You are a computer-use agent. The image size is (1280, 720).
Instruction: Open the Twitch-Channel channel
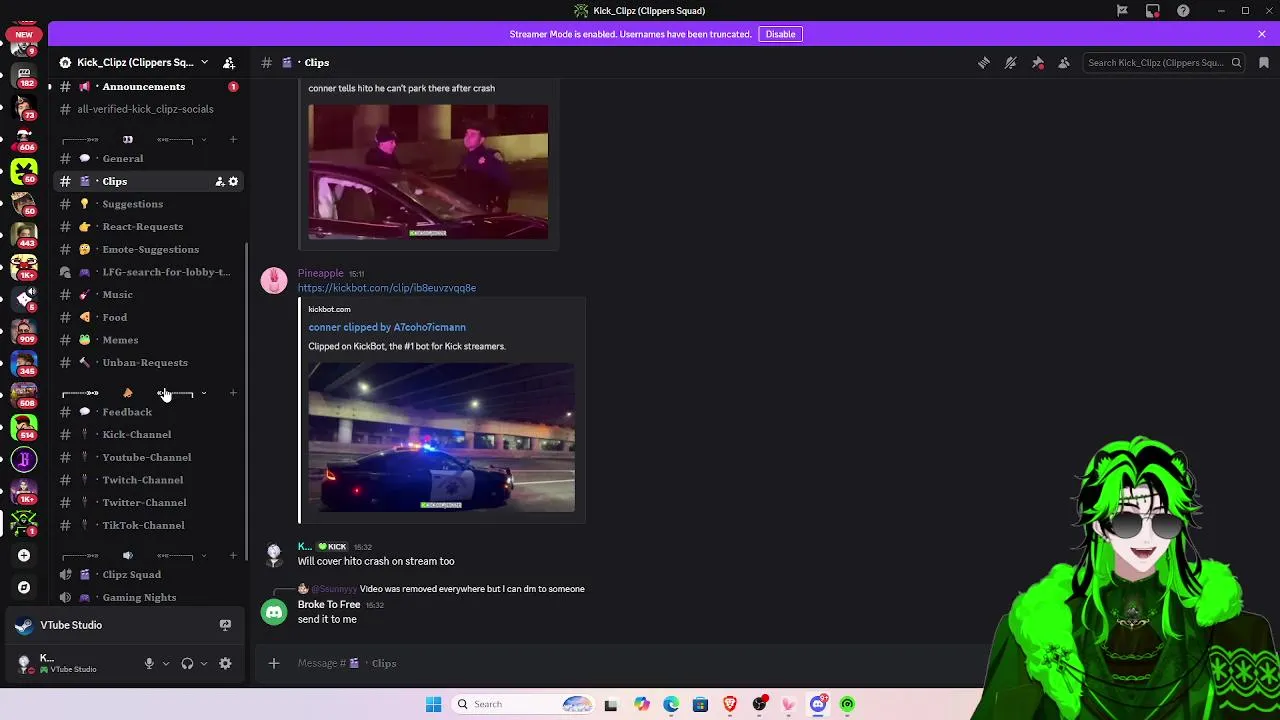tap(147, 480)
